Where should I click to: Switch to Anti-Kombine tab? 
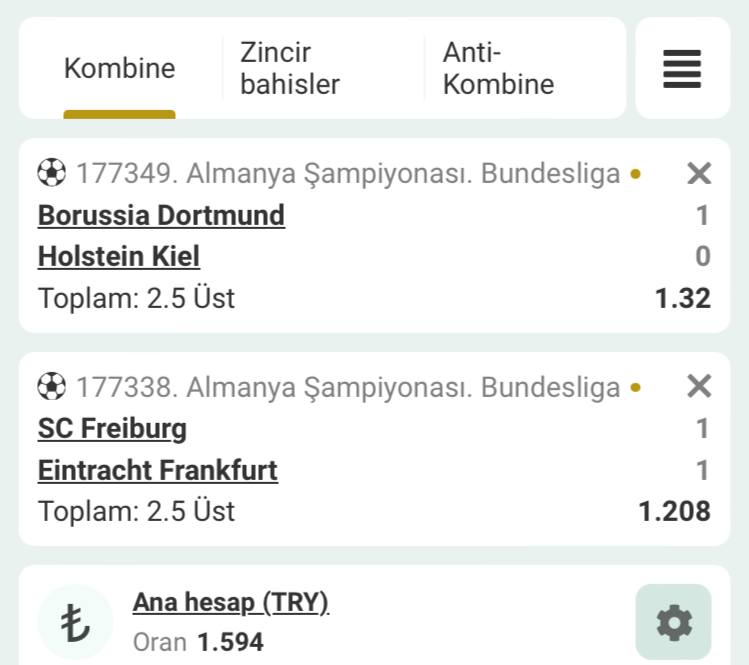498,68
